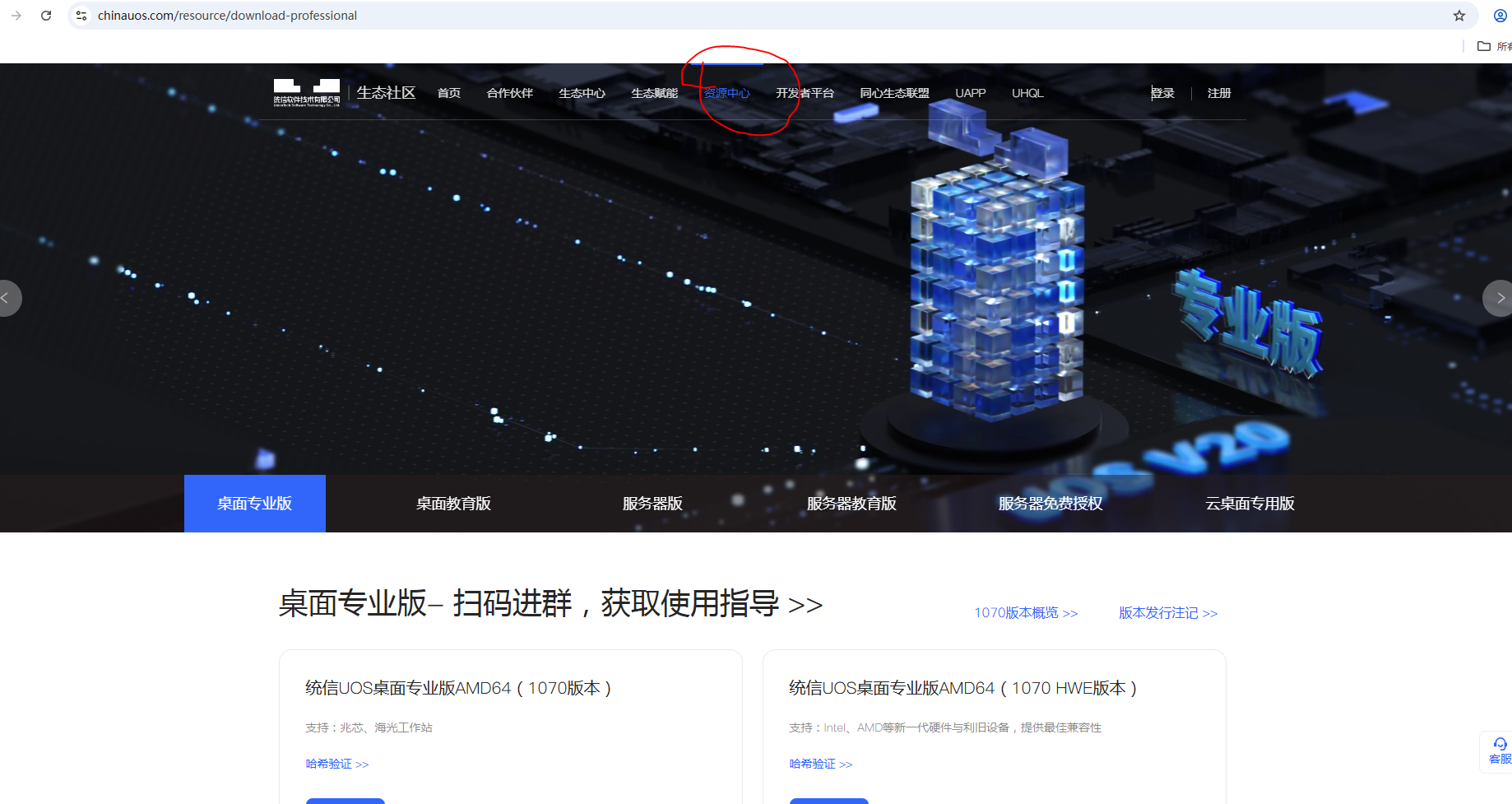Screen dimensions: 1512x804
Task: Click 登录 to log in
Action: tap(1162, 93)
